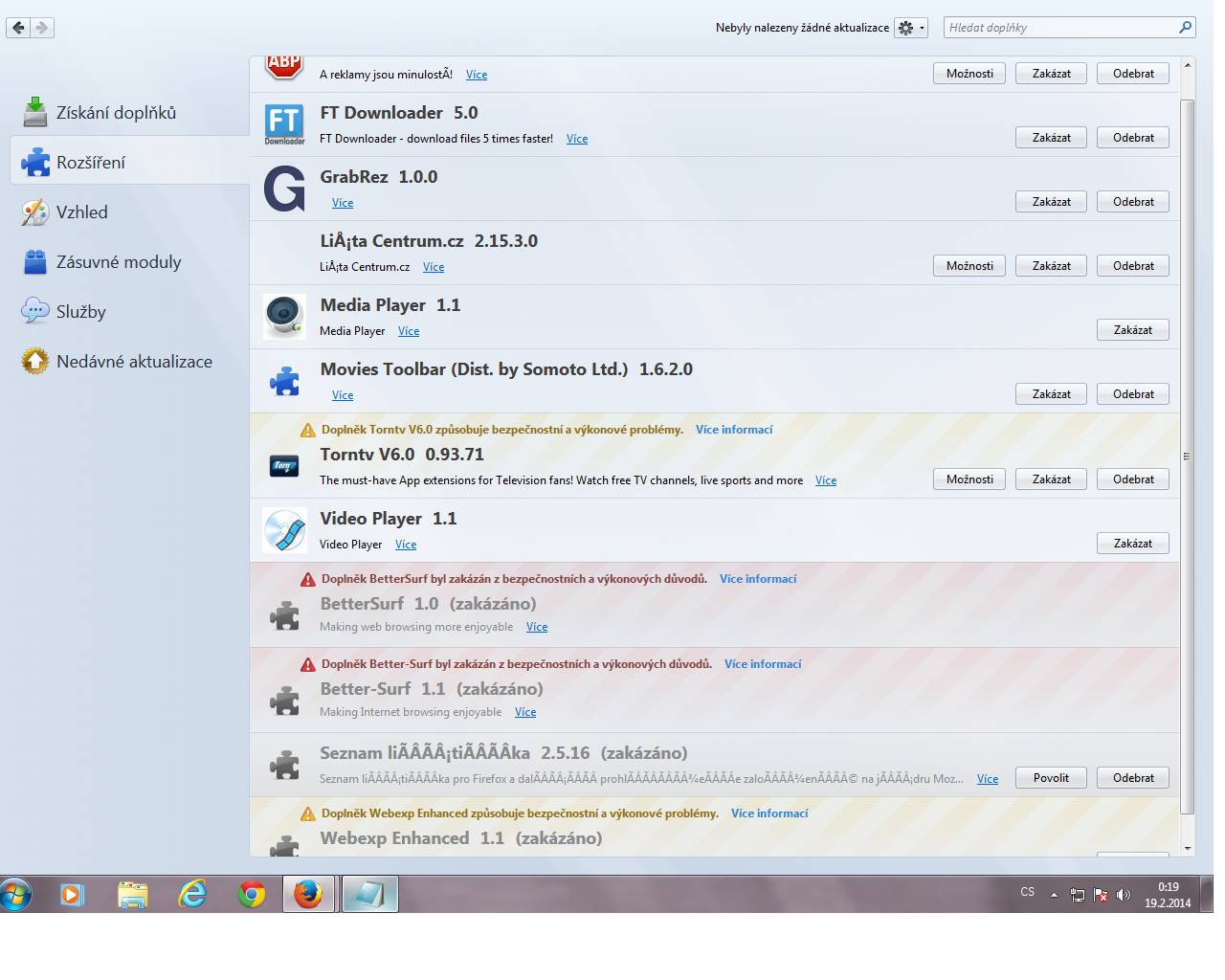Click the Better-Surf 1.1 puzzle icon

284,701
